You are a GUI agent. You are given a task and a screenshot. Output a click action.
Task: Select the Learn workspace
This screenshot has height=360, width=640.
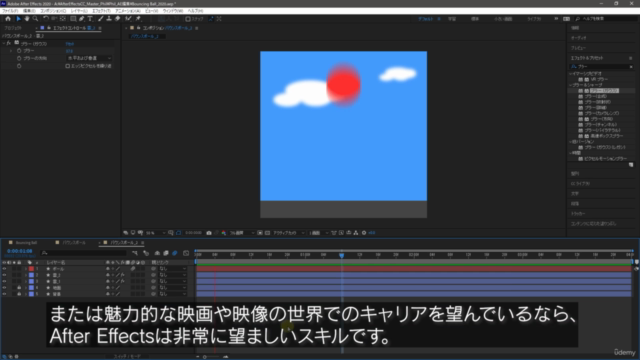coord(452,19)
